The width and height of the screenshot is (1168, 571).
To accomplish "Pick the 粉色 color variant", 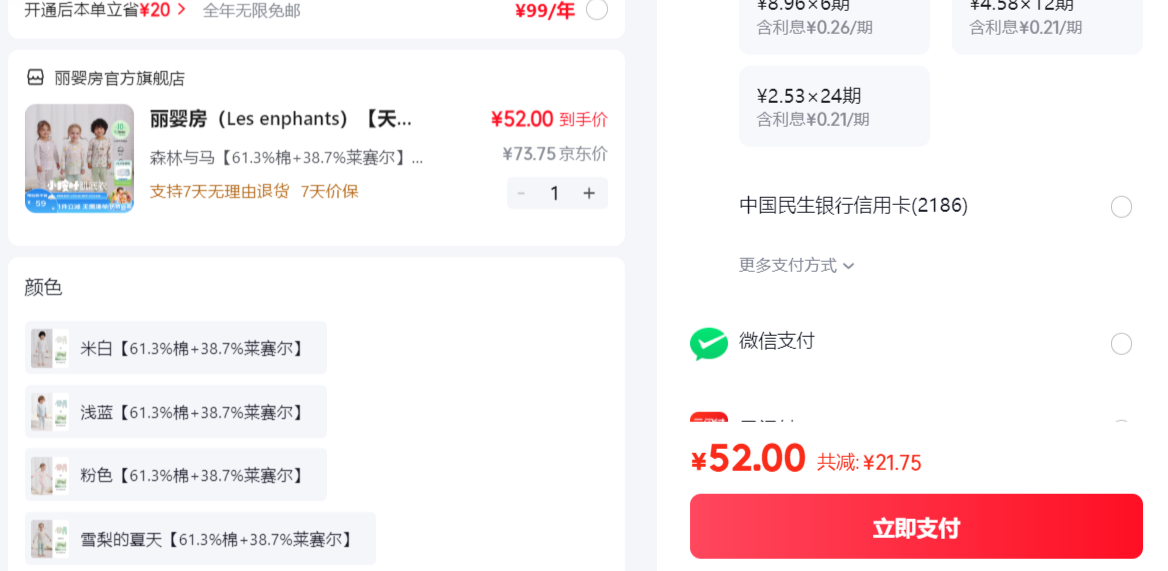I will click(176, 475).
